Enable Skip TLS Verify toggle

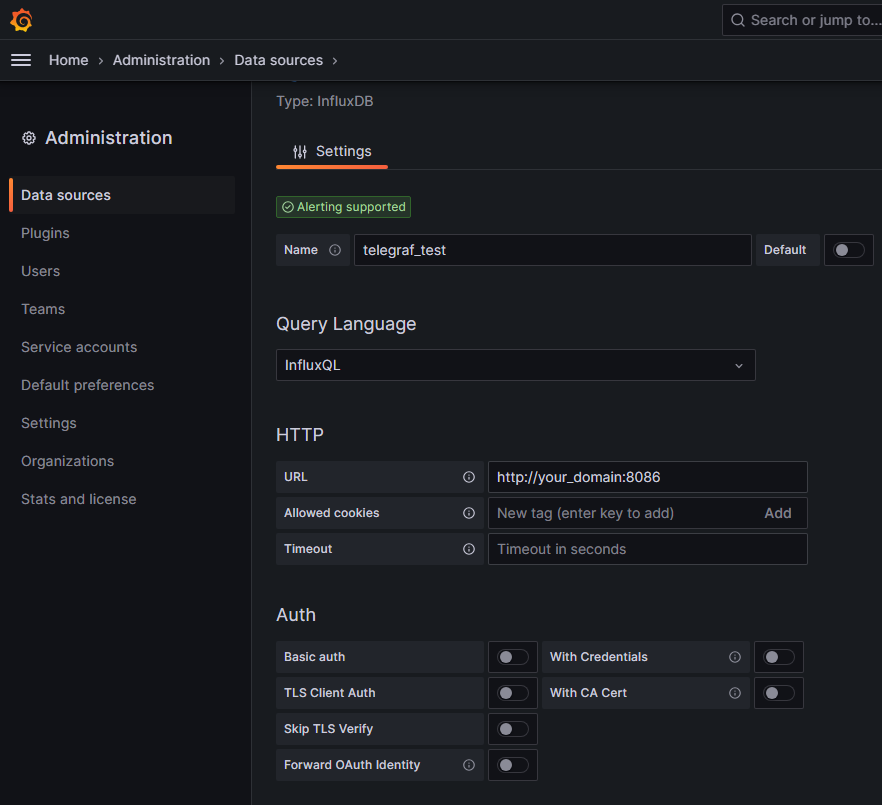click(513, 729)
